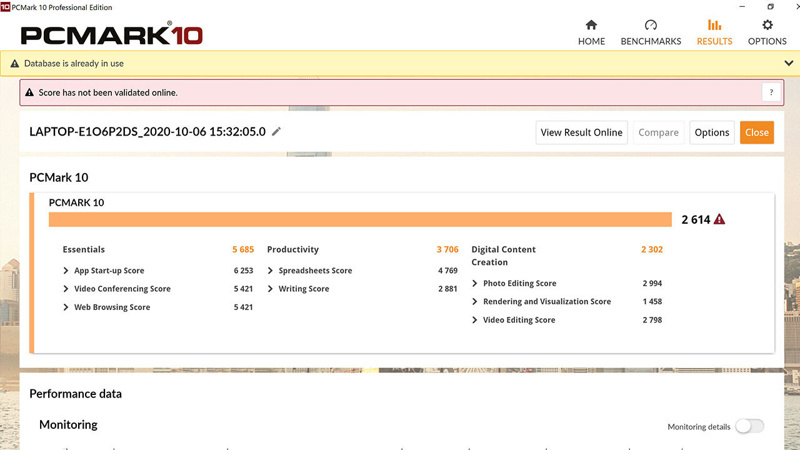Click Digital Content Creation score 2 302
Image resolution: width=800 pixels, height=450 pixels.
click(x=652, y=249)
